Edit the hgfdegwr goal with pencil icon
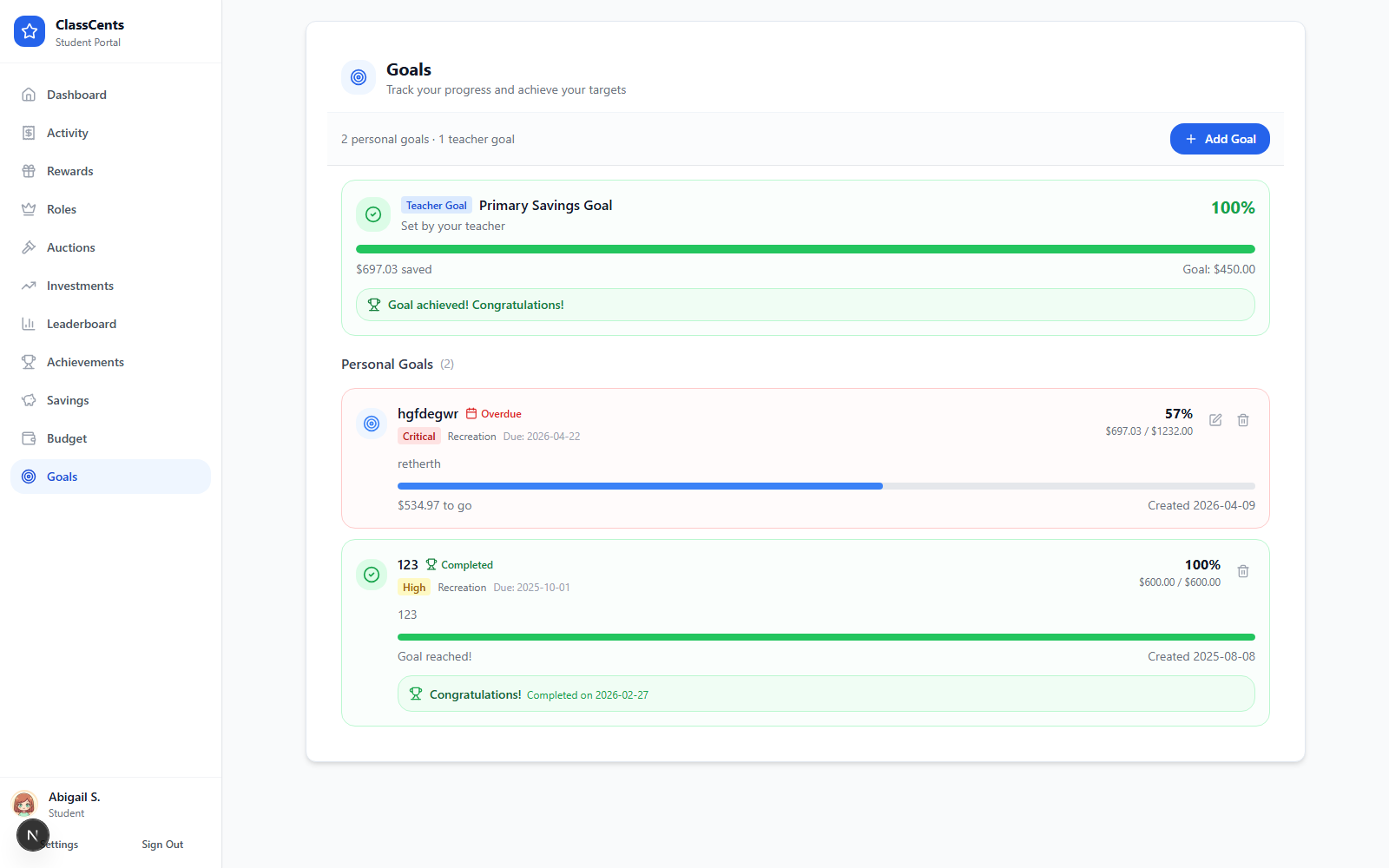Image resolution: width=1389 pixels, height=868 pixels. click(1215, 420)
